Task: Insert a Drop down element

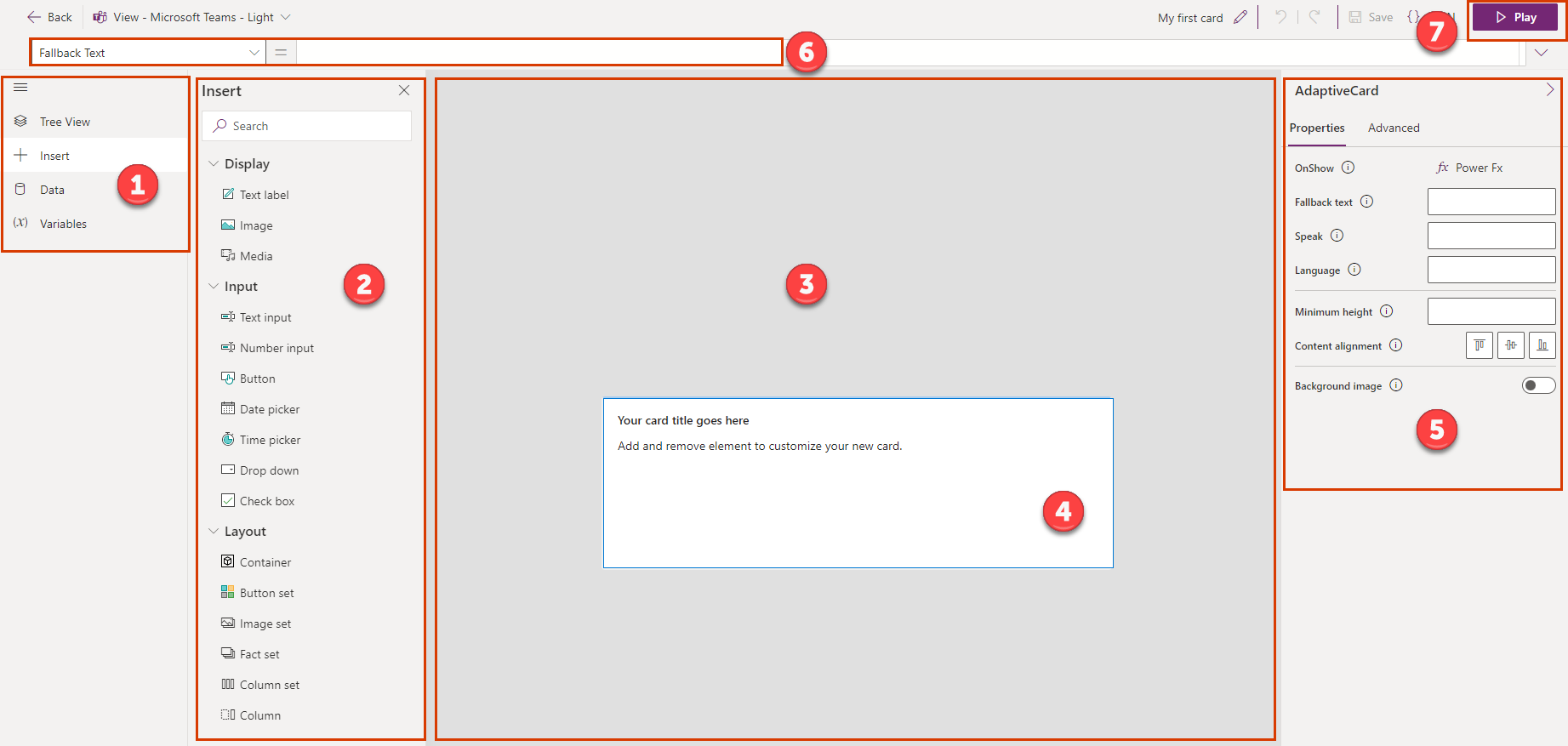Action: coord(260,470)
